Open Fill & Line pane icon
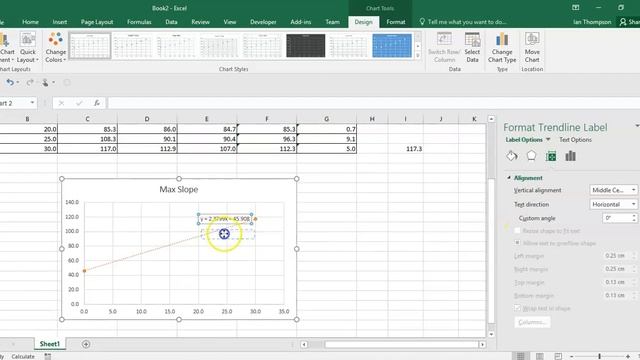640x360 pixels. 512,156
